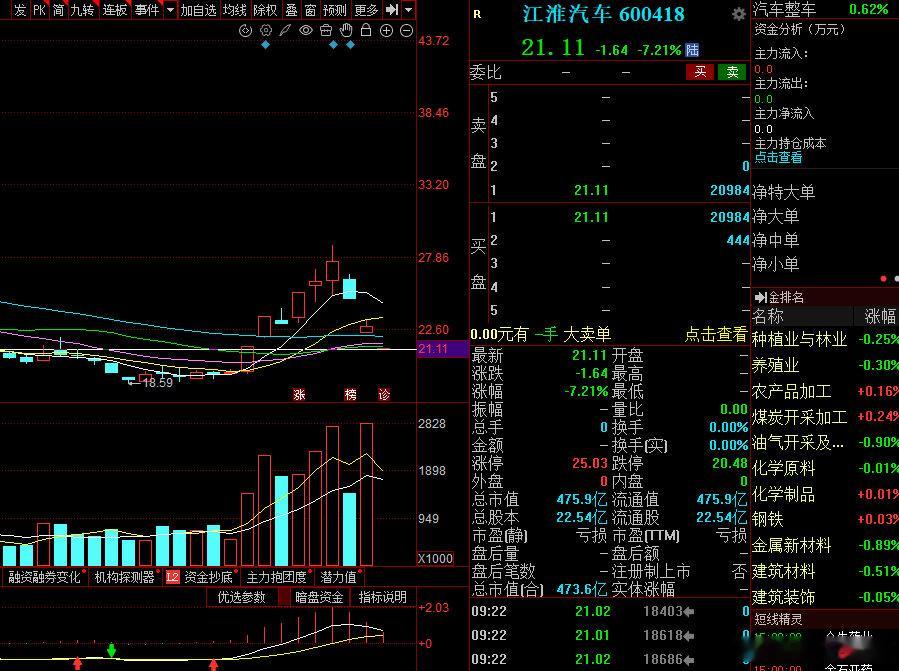Expand the dropdown arrow after 事件
Screen dimensions: 899x671
(x=170, y=10)
